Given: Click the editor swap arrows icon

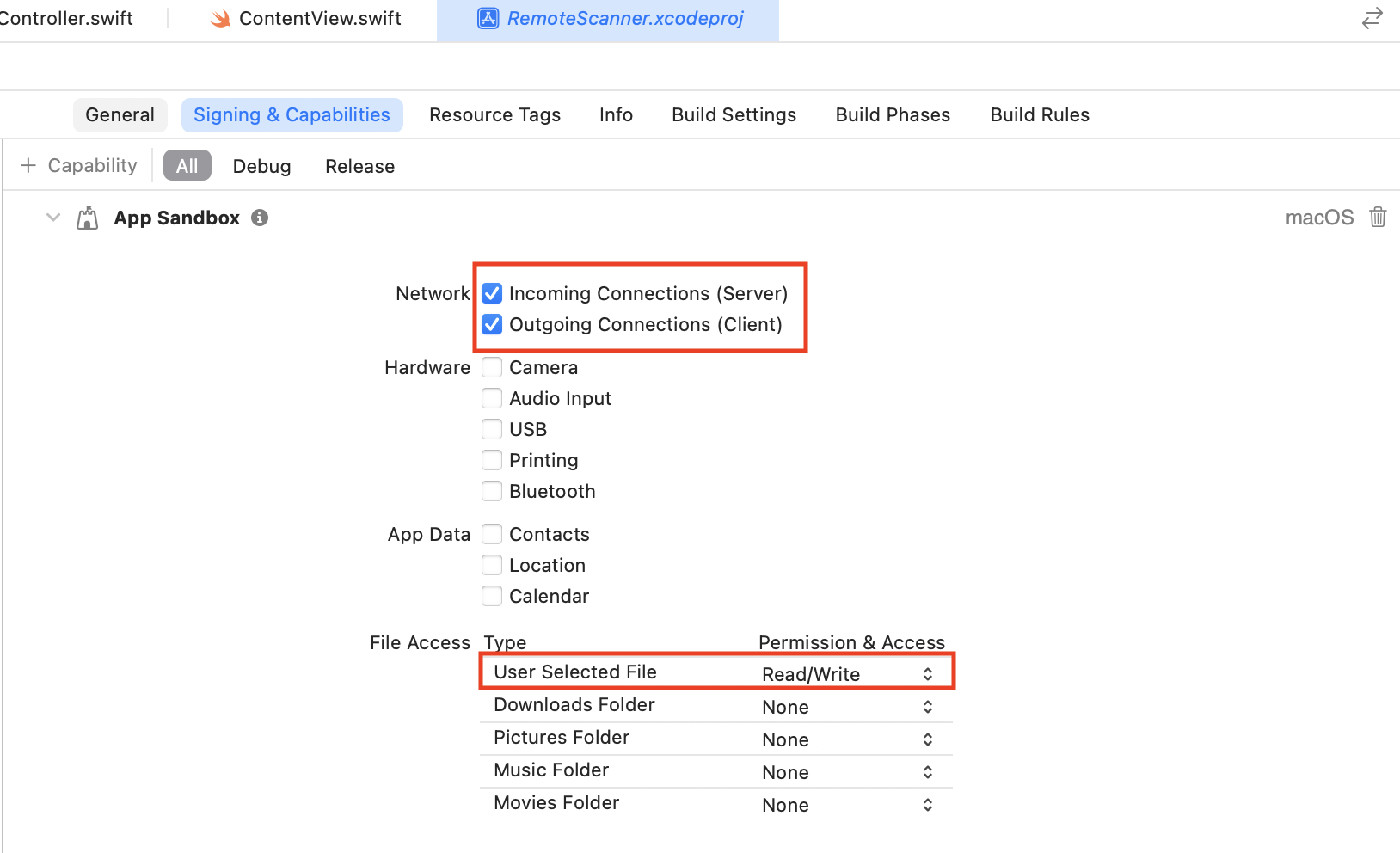Looking at the screenshot, I should 1372,18.
